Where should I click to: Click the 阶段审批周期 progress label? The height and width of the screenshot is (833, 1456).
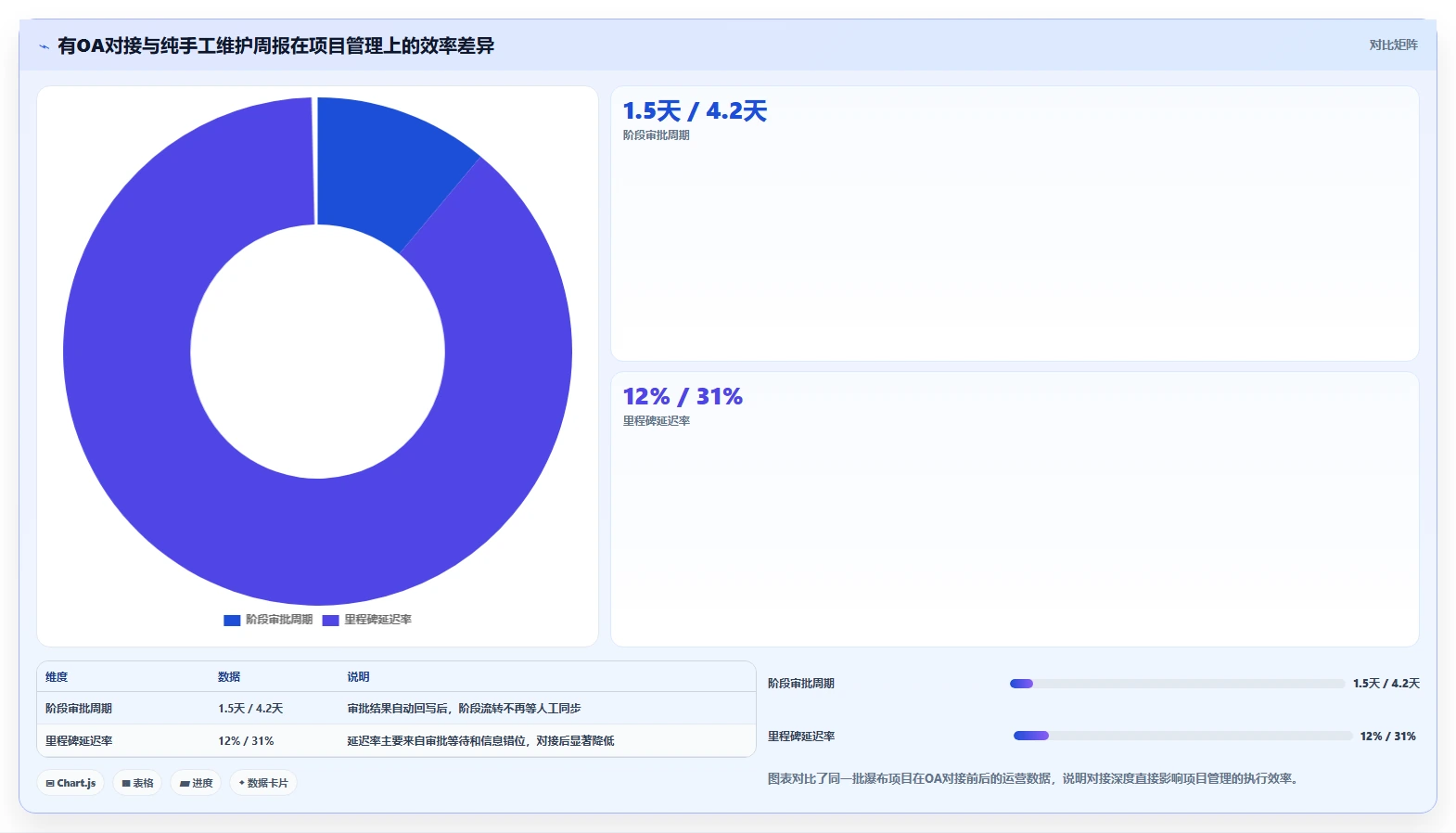(x=801, y=684)
